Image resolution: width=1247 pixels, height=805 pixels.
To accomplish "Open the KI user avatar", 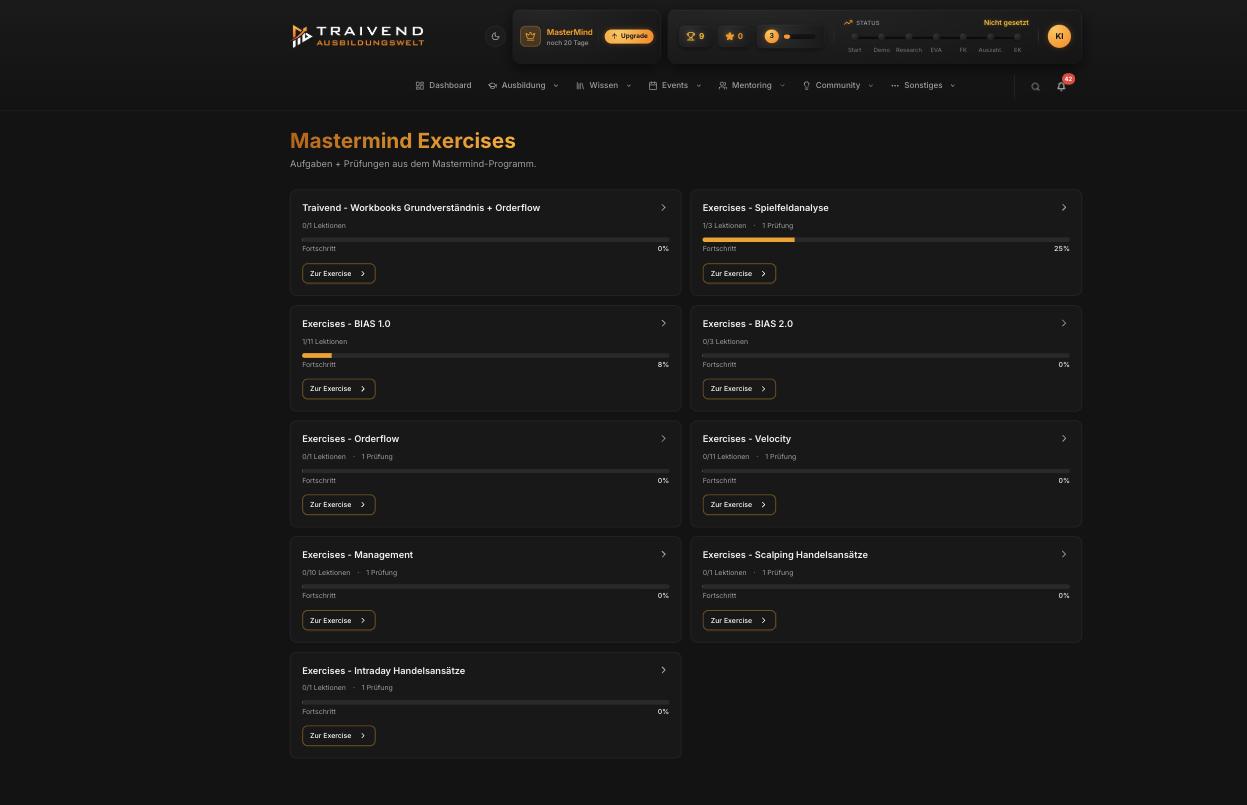I will [x=1059, y=36].
